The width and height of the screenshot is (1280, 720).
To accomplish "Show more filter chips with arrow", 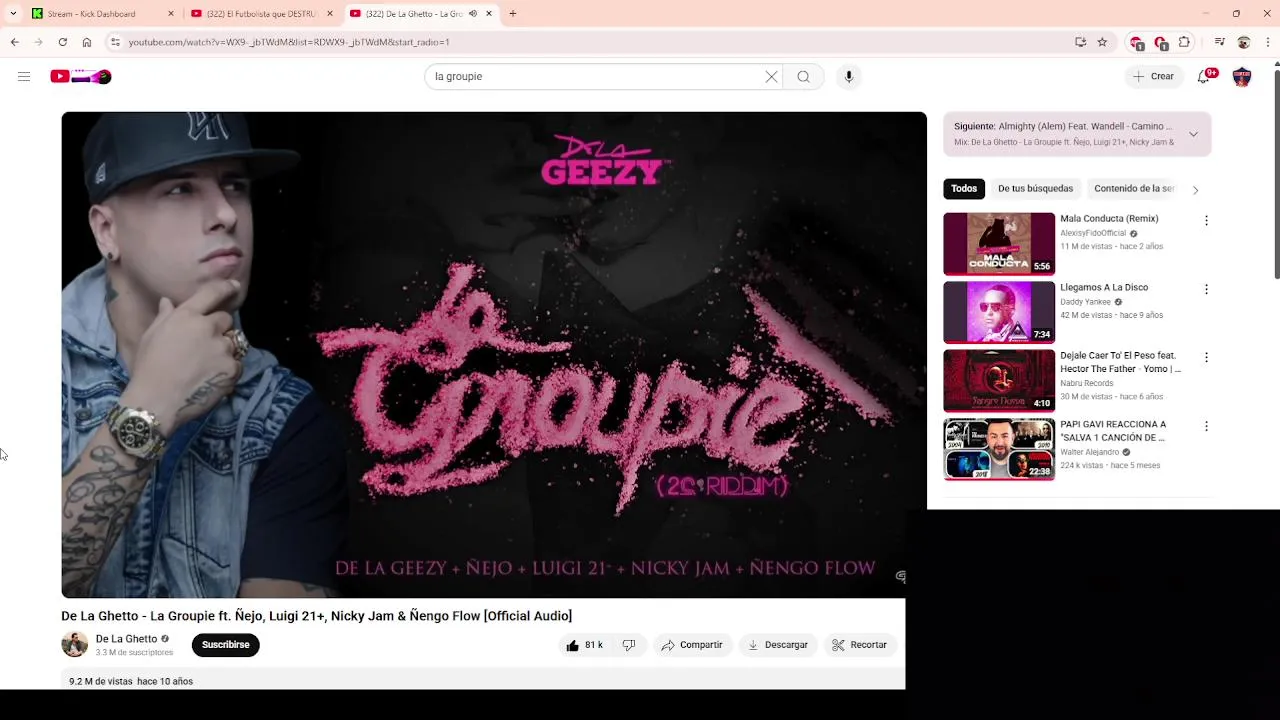I will (1195, 189).
